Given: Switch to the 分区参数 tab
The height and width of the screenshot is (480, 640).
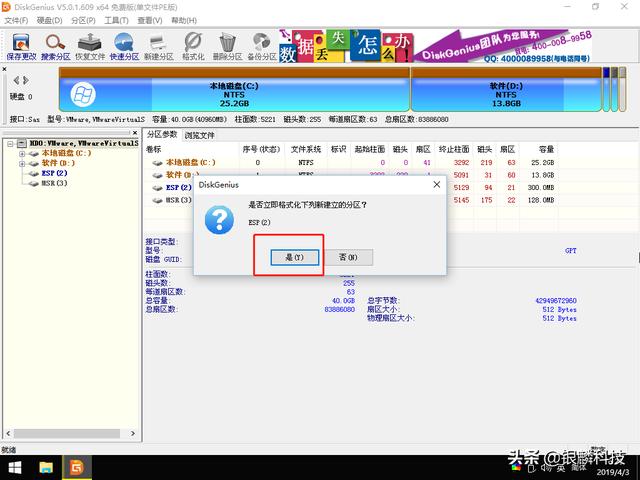Looking at the screenshot, I should 162,135.
